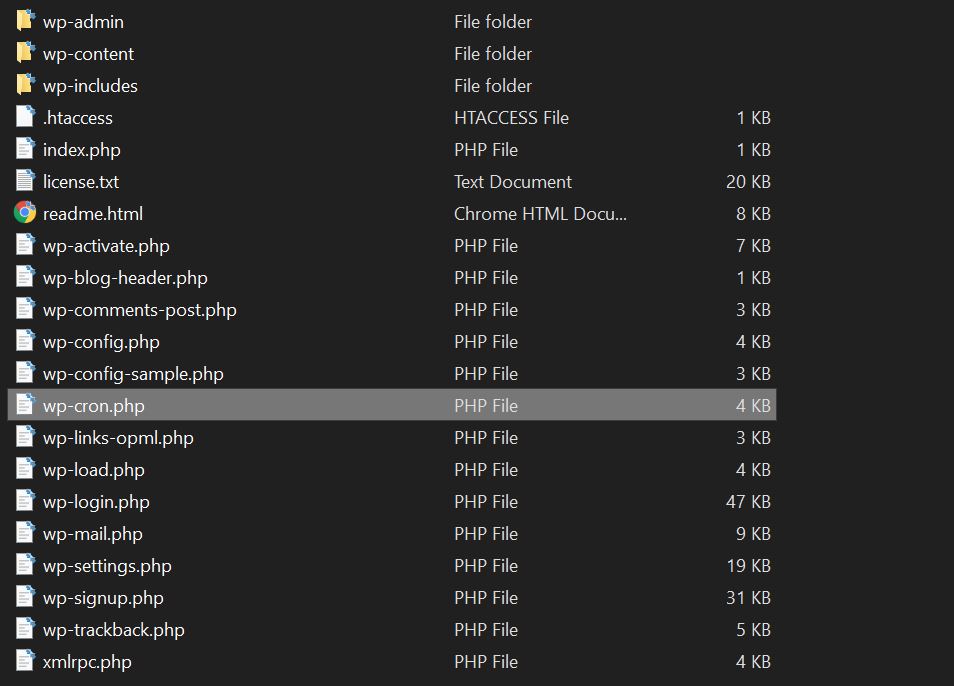The image size is (954, 686).
Task: Click the wp-settings.php file icon
Action: click(x=25, y=565)
